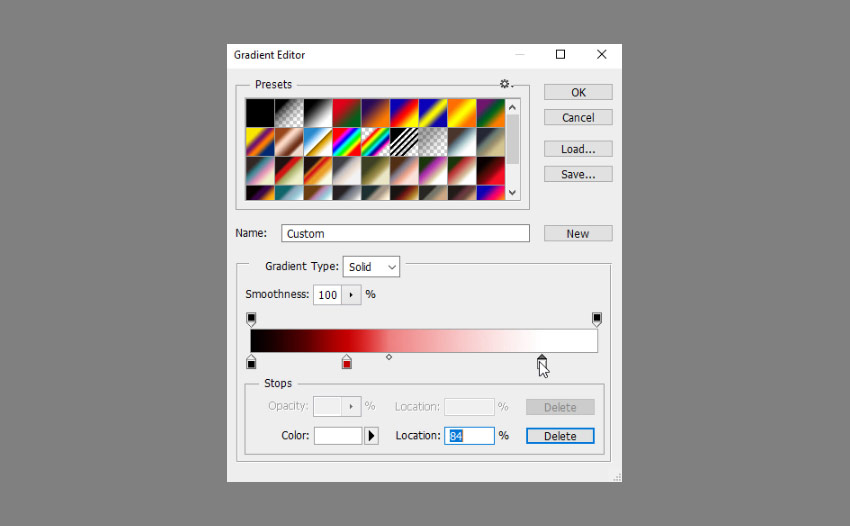
Task: Select the red to green gradient preset
Action: pyautogui.click(x=346, y=113)
